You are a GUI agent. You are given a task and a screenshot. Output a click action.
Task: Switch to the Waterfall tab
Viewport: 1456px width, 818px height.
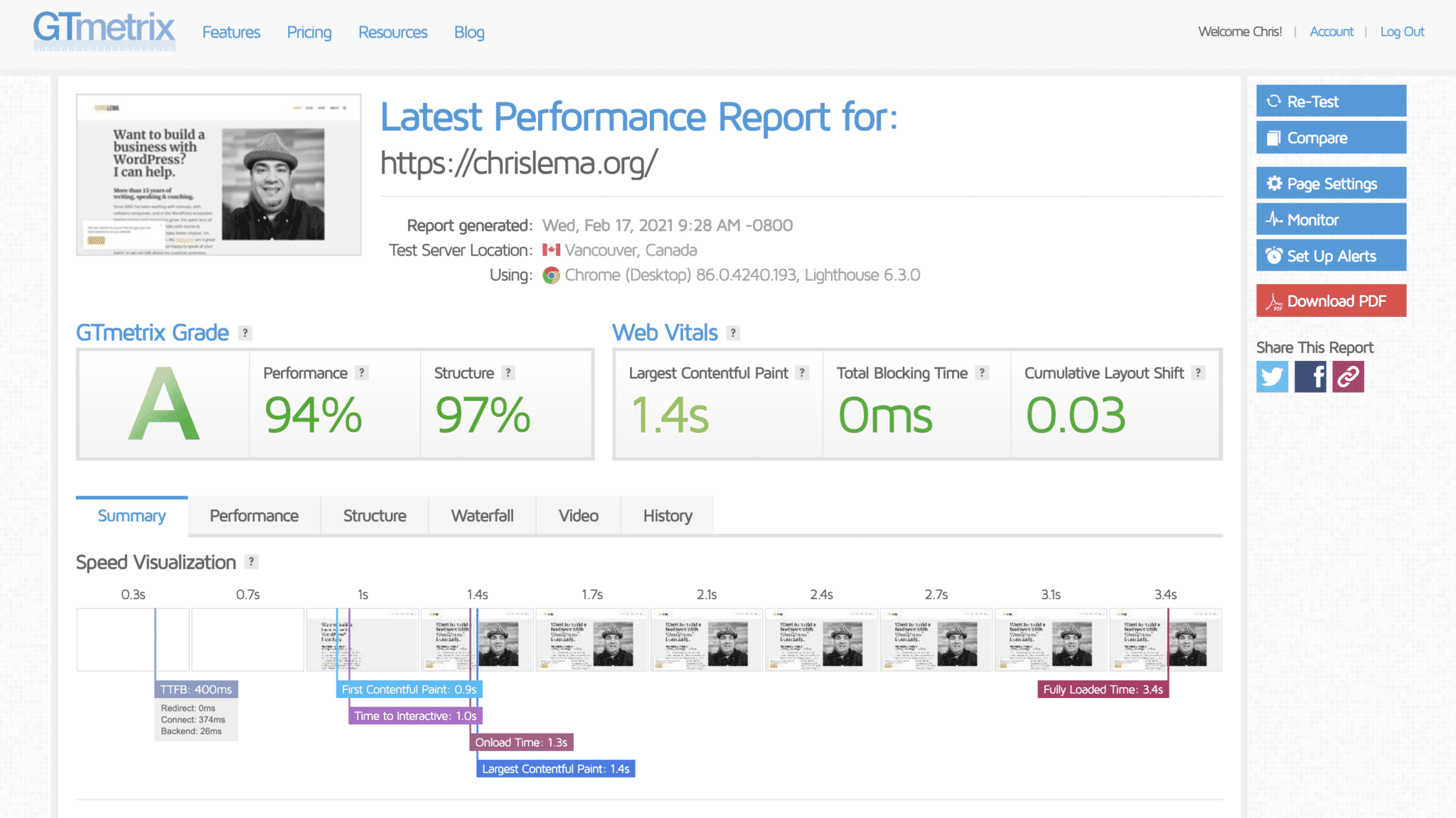(x=482, y=516)
